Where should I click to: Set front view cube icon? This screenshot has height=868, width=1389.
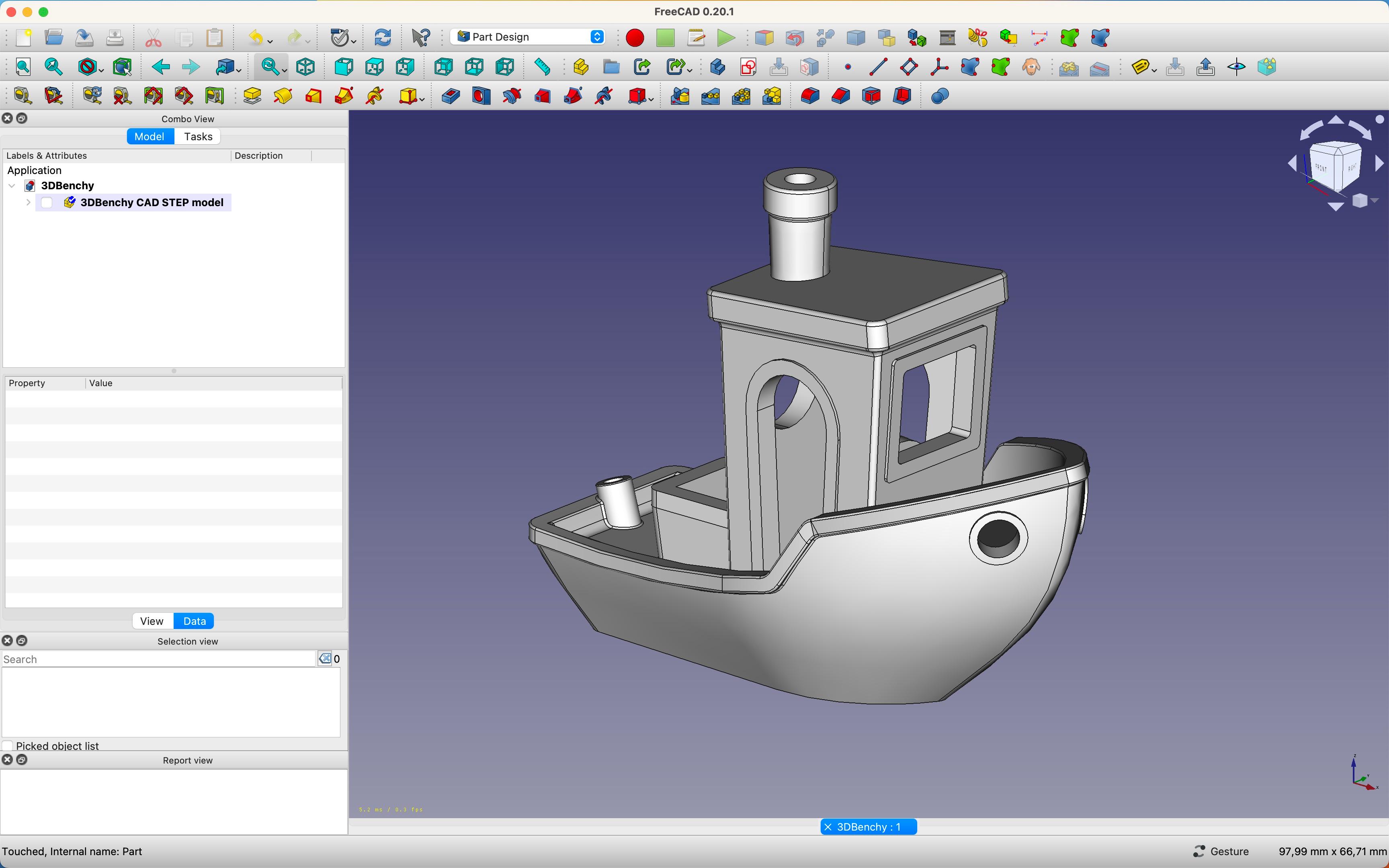point(344,67)
